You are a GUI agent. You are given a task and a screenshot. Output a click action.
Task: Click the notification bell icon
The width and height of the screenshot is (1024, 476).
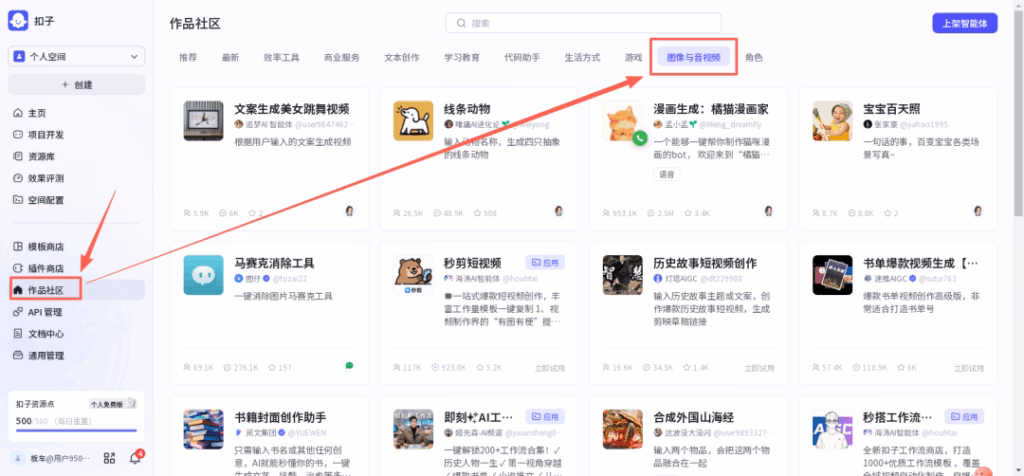pos(136,458)
